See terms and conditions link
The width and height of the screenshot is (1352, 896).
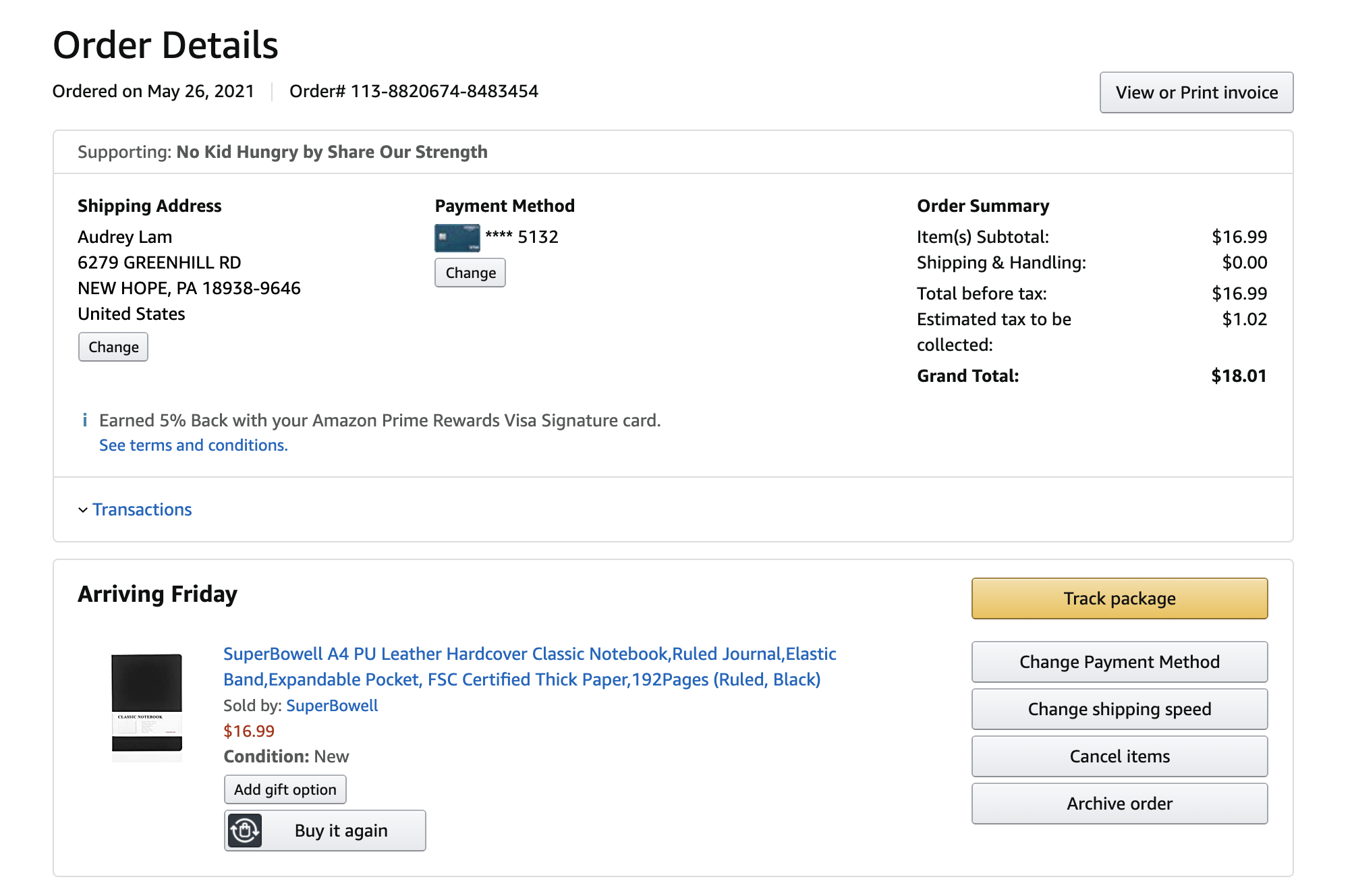(193, 445)
